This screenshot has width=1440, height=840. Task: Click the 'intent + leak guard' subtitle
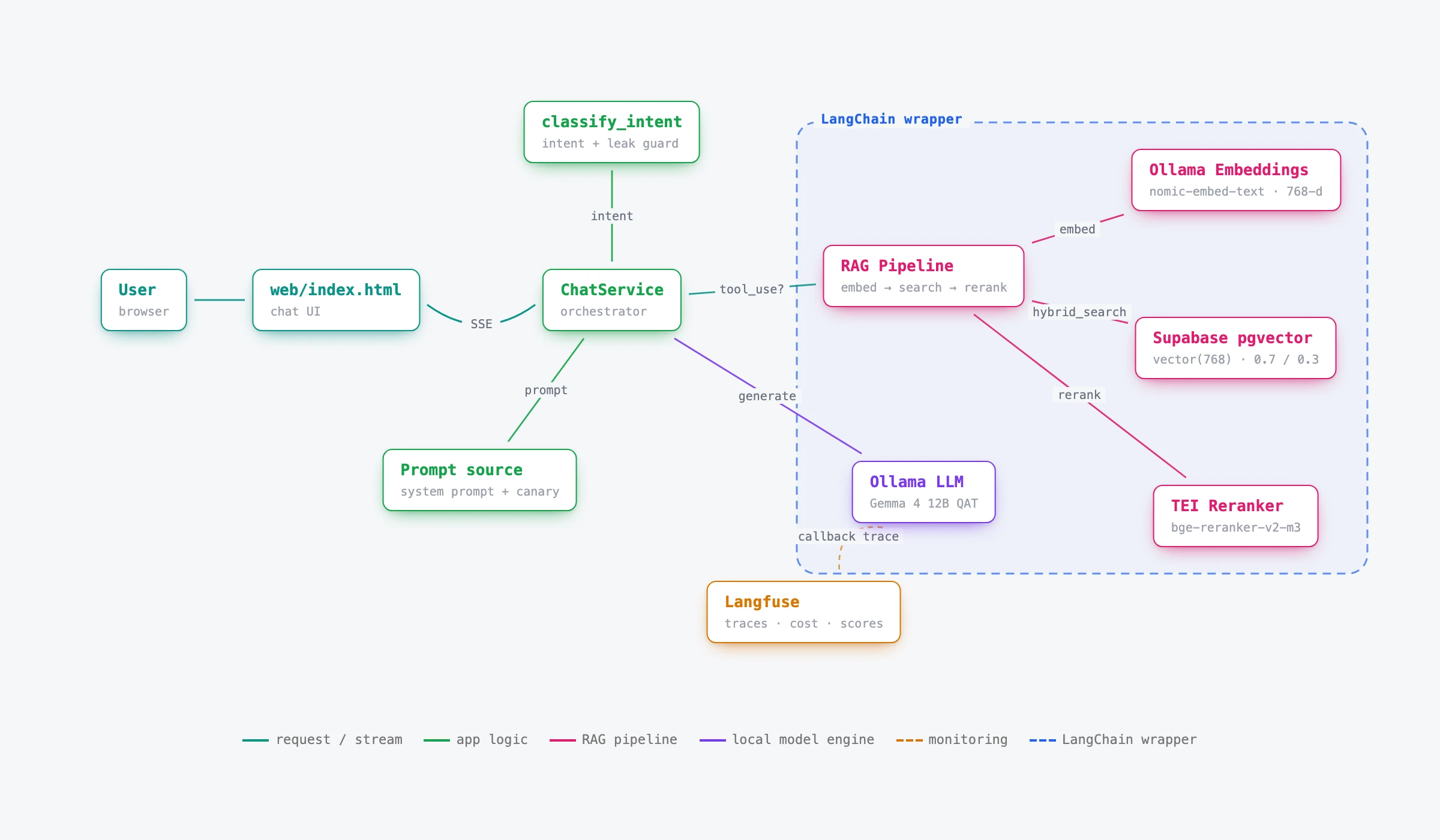click(610, 143)
